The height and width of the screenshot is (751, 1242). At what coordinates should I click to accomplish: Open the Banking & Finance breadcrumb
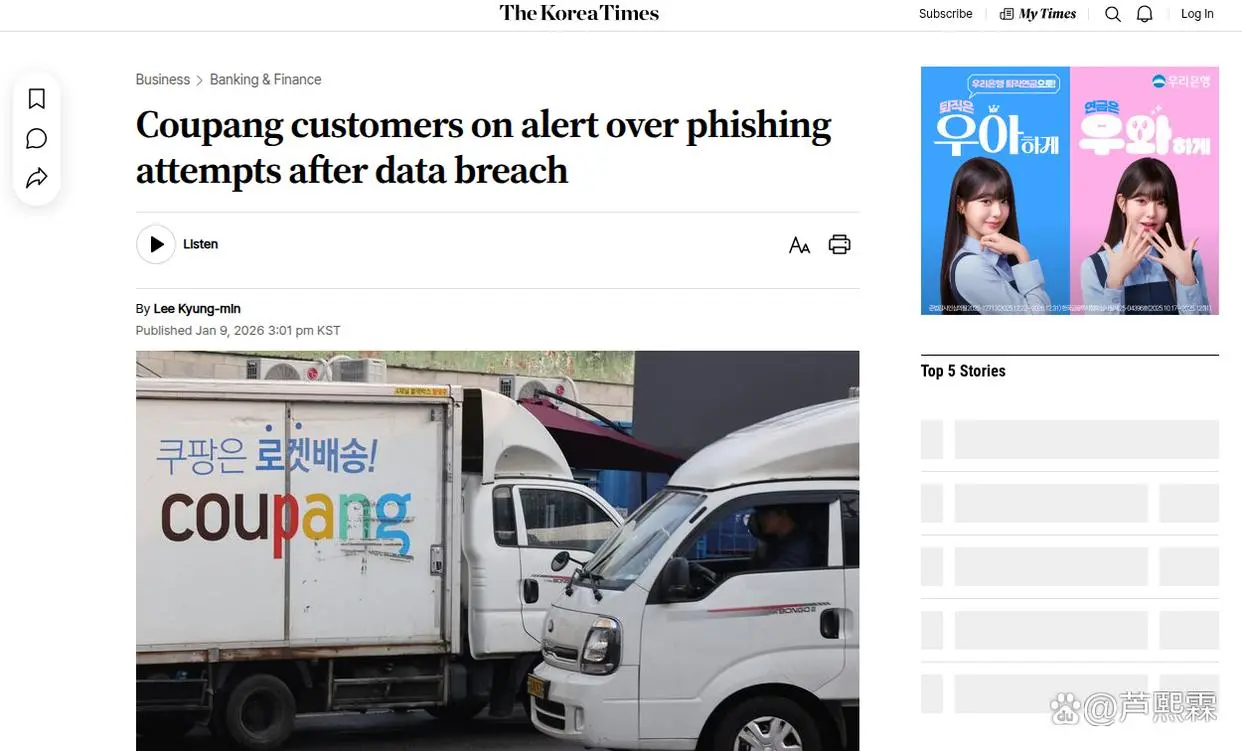[x=265, y=80]
